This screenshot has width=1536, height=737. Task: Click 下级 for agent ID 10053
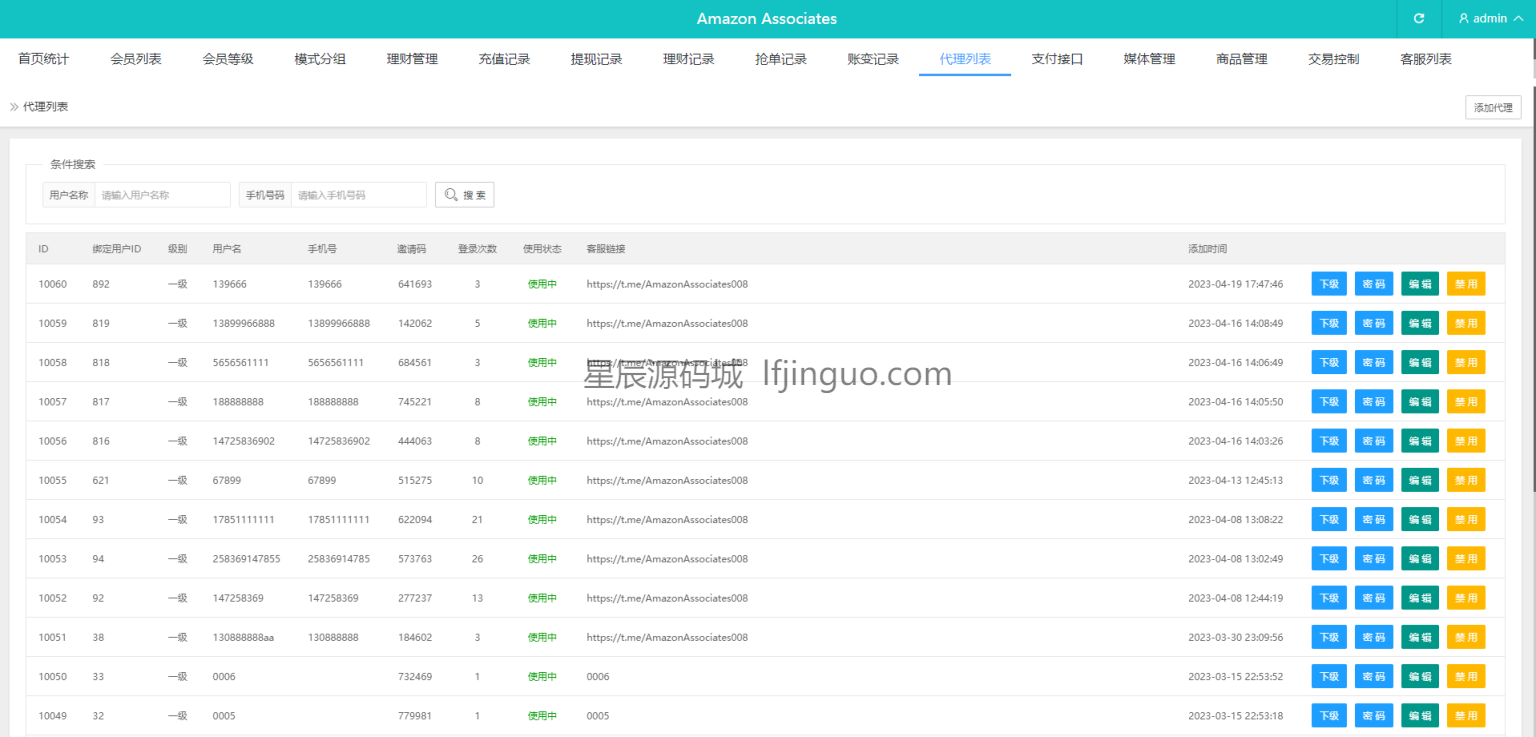pyautogui.click(x=1329, y=558)
